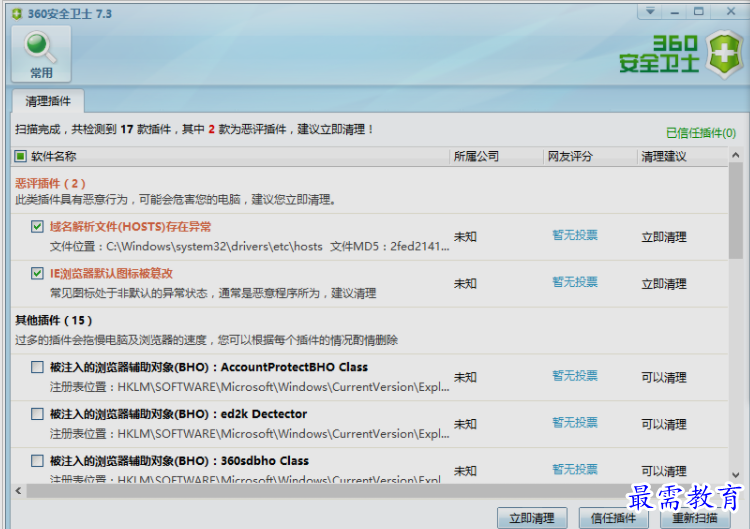750x529 pixels.
Task: Check the AccountProtectBHO Class checkbox
Action: [x=37, y=367]
